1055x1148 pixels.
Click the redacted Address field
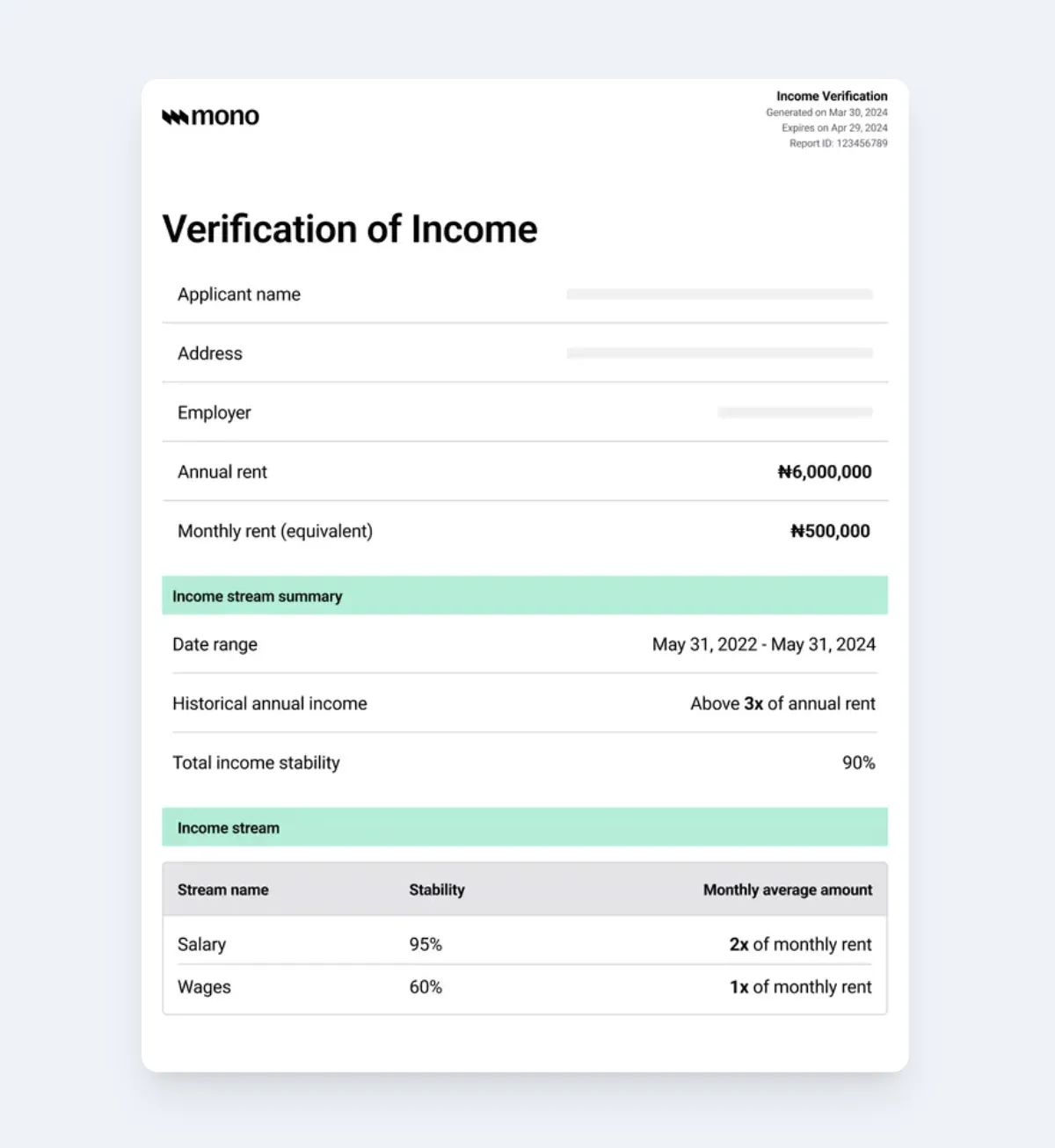tap(719, 353)
